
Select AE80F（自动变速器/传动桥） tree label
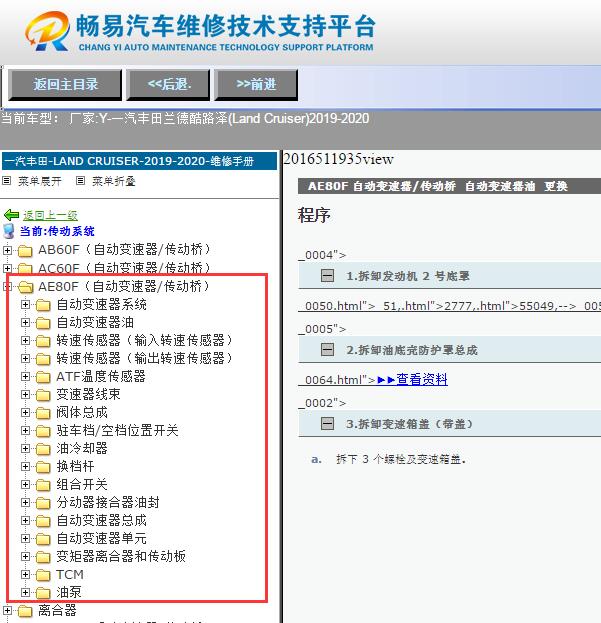124,286
